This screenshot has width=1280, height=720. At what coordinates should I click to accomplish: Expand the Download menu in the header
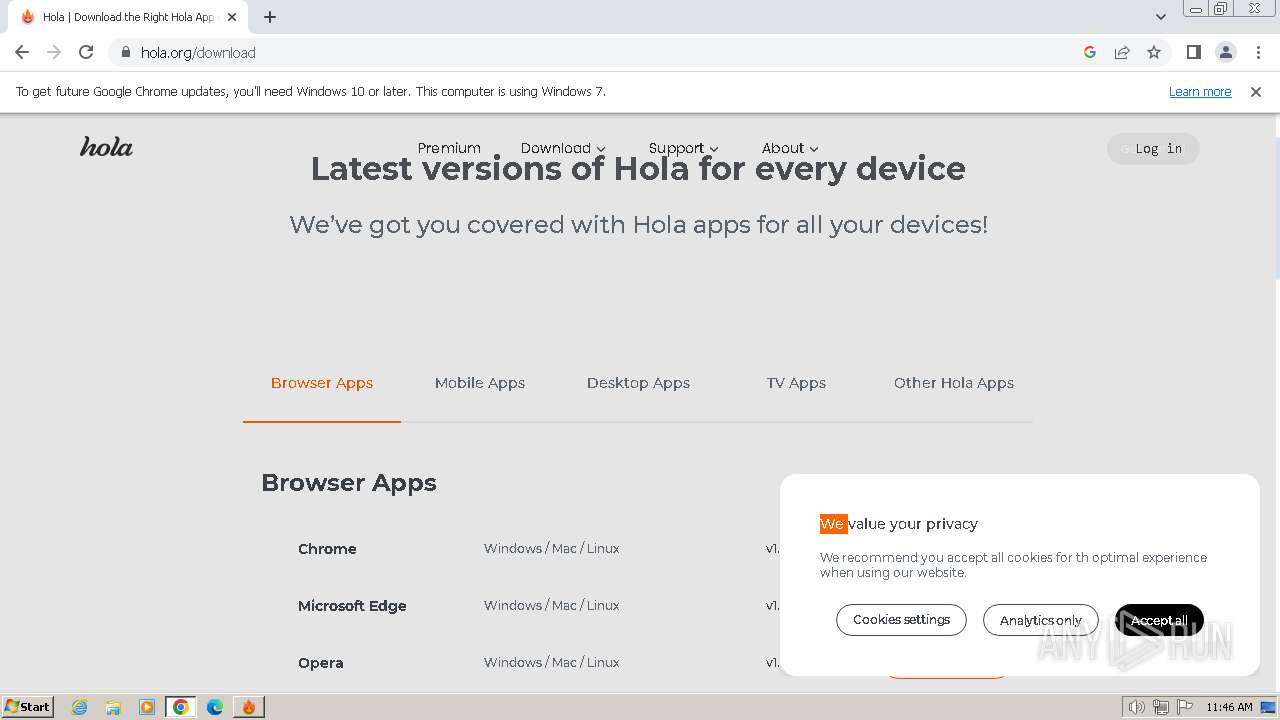click(563, 148)
